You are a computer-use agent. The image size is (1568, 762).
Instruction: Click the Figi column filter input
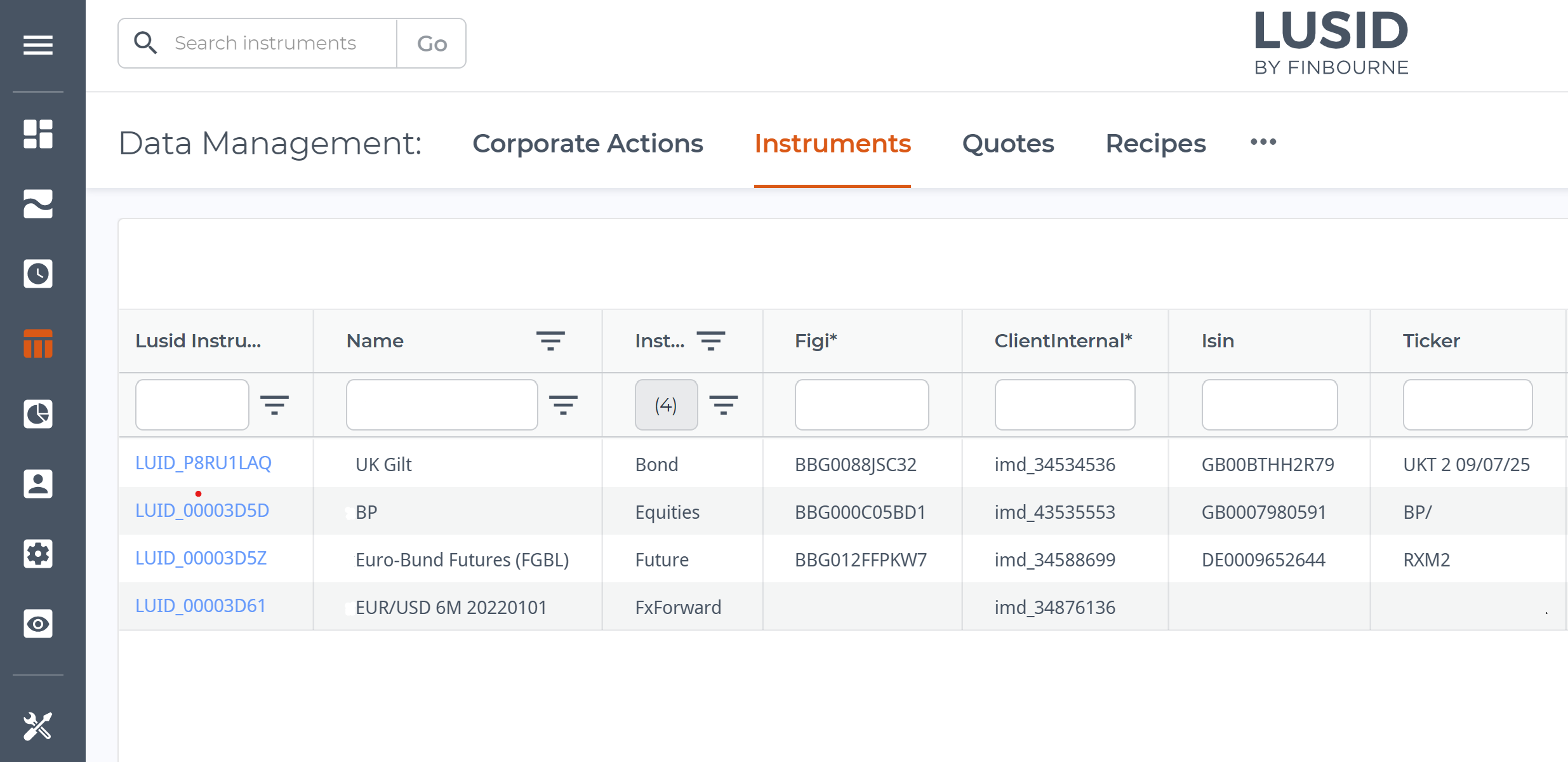pos(861,404)
